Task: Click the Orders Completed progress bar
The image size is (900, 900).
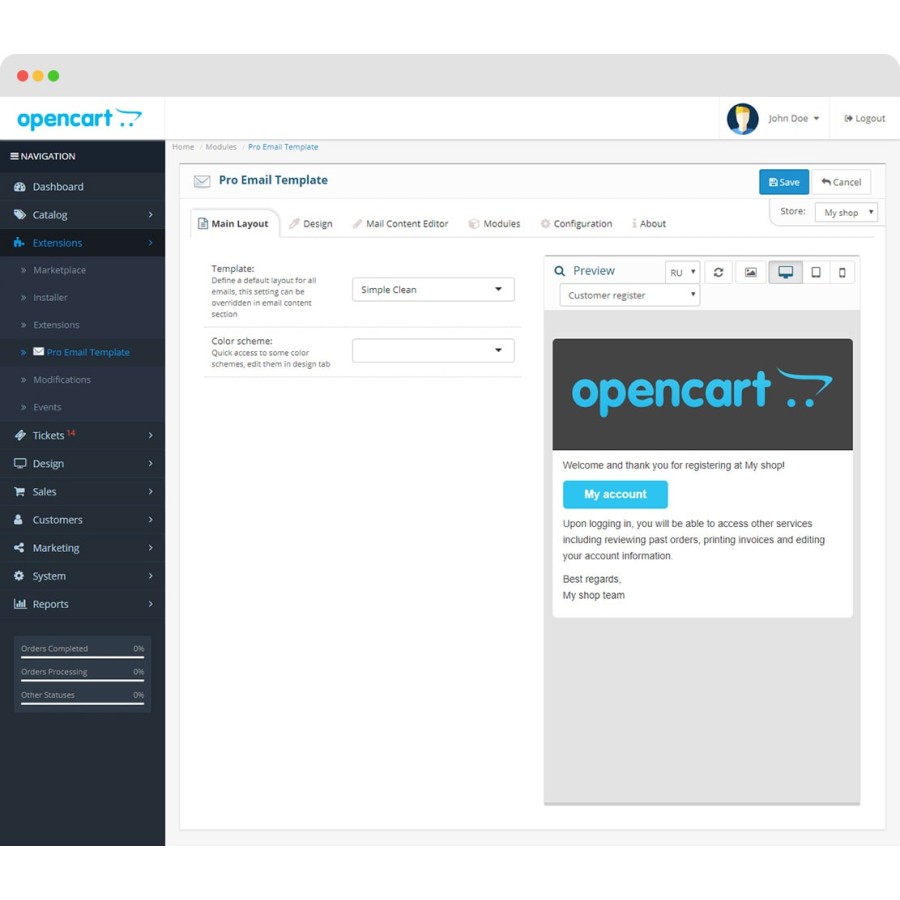Action: coord(82,657)
